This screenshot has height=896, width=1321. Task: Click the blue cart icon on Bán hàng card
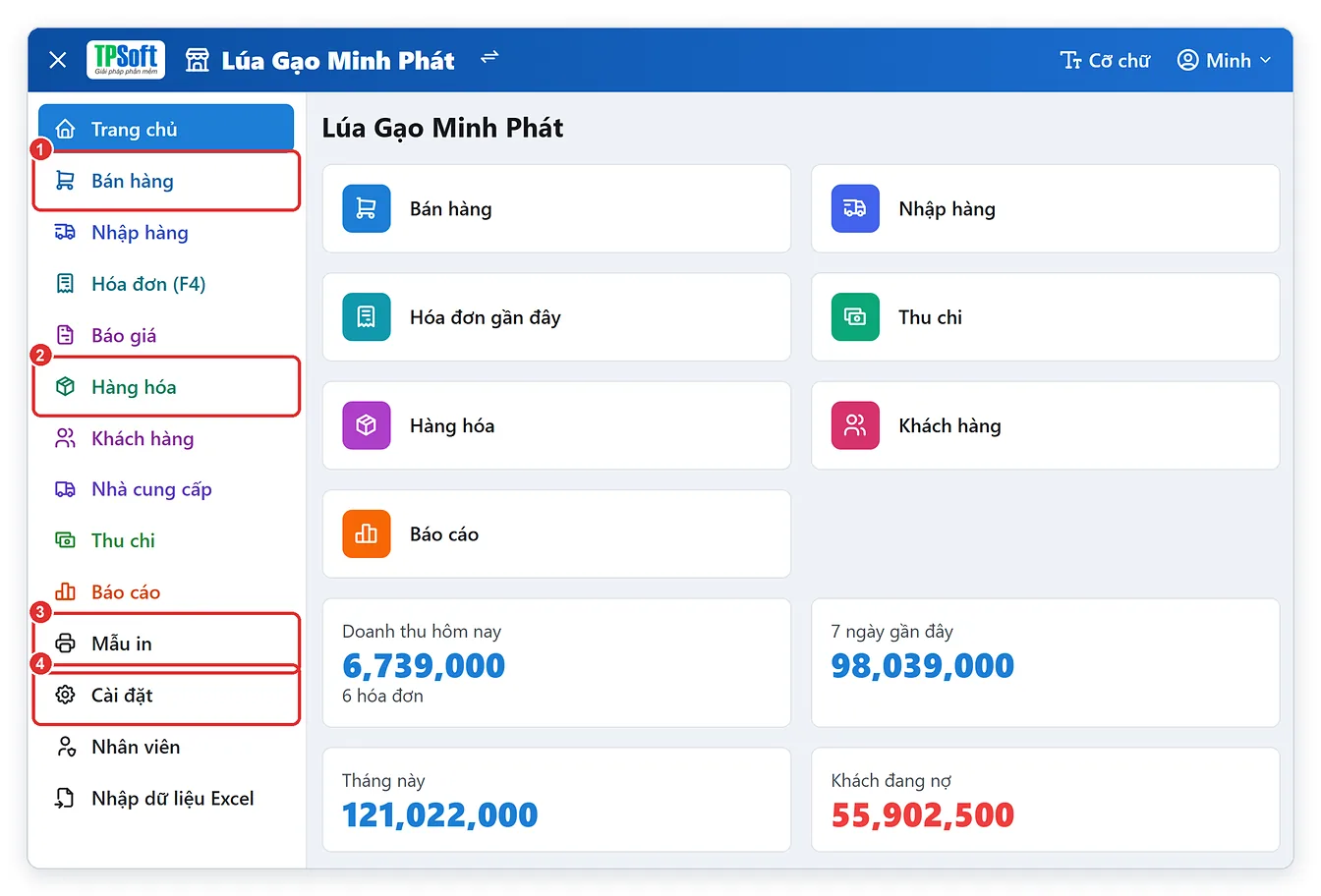pos(367,208)
